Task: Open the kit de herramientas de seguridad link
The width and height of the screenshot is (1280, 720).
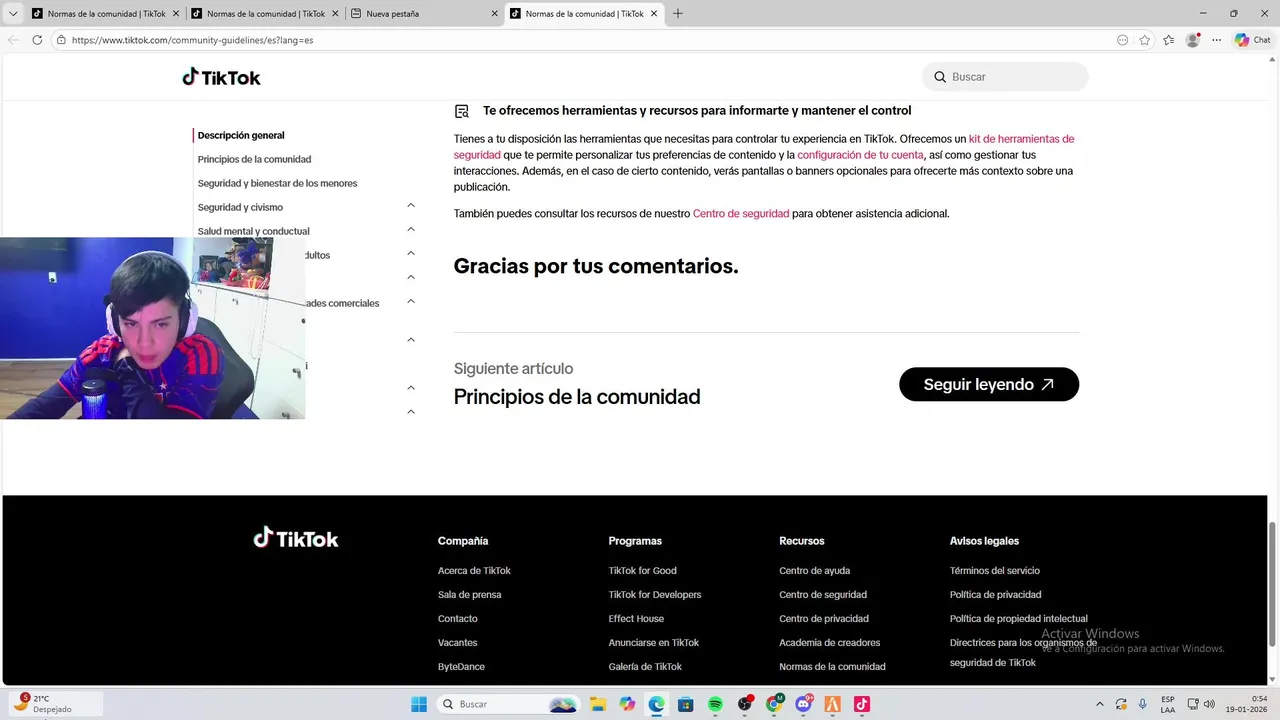Action: (x=1021, y=139)
